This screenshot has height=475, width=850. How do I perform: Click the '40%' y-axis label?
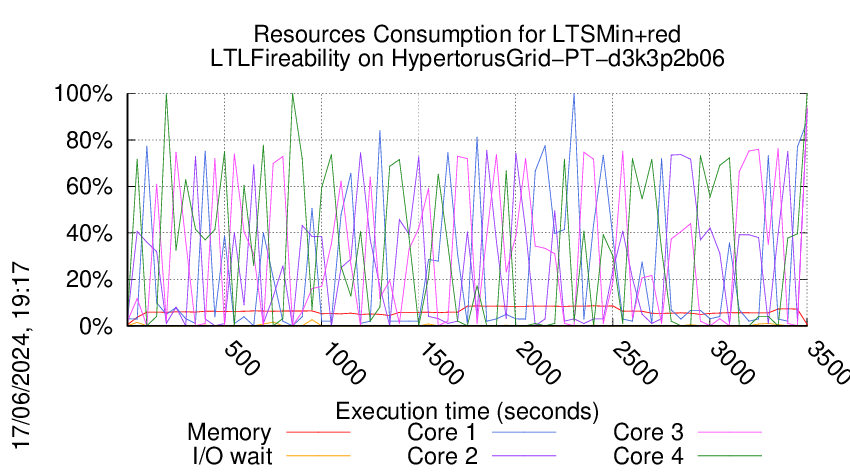[x=89, y=234]
